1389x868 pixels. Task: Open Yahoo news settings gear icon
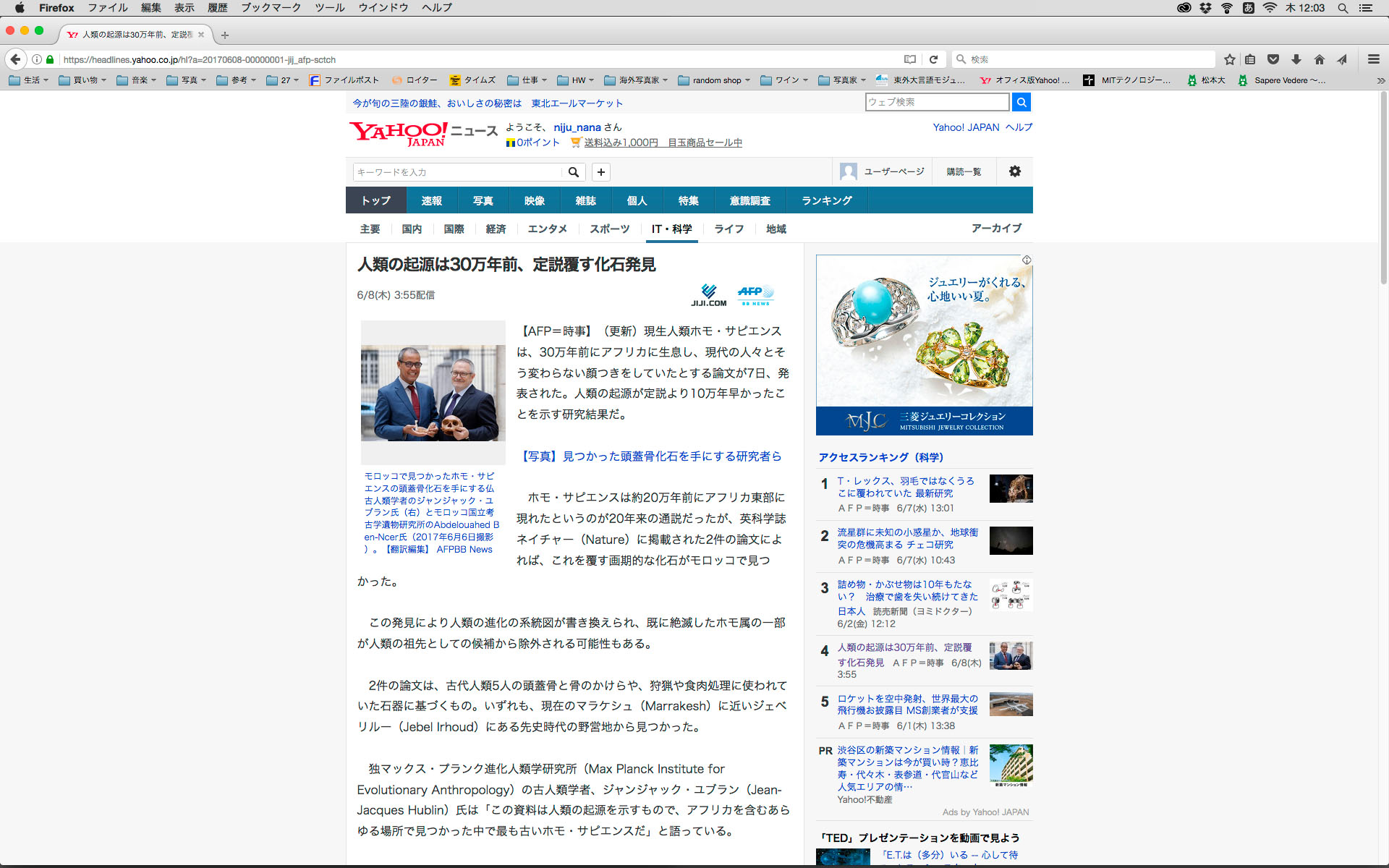click(x=1014, y=171)
